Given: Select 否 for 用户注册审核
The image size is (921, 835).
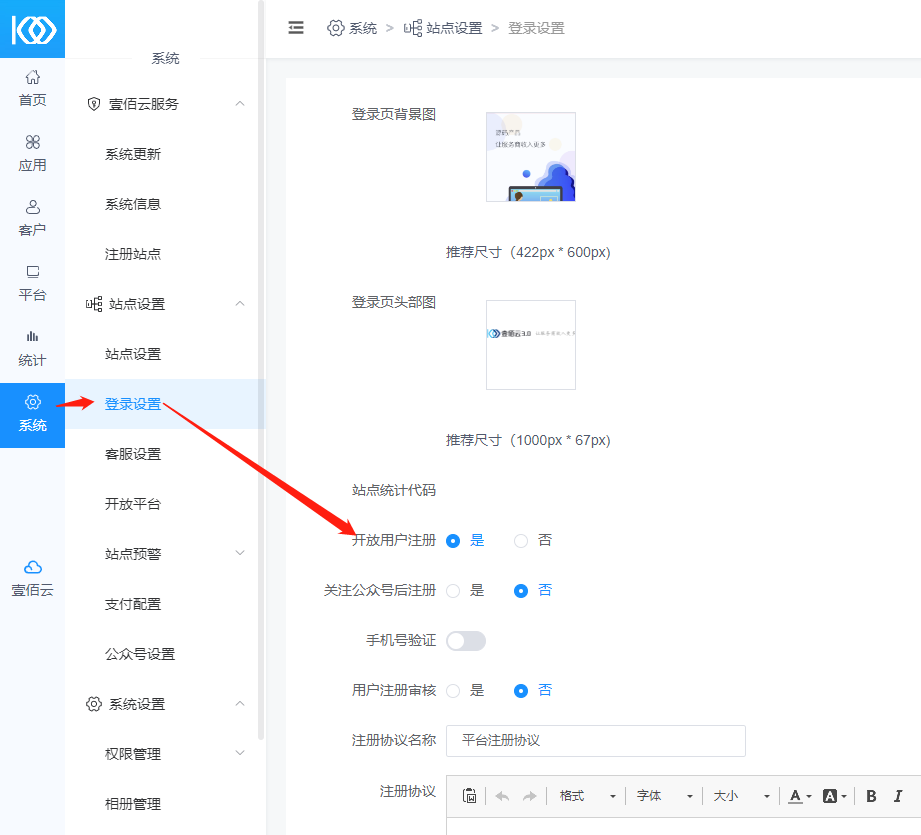Looking at the screenshot, I should pos(521,691).
